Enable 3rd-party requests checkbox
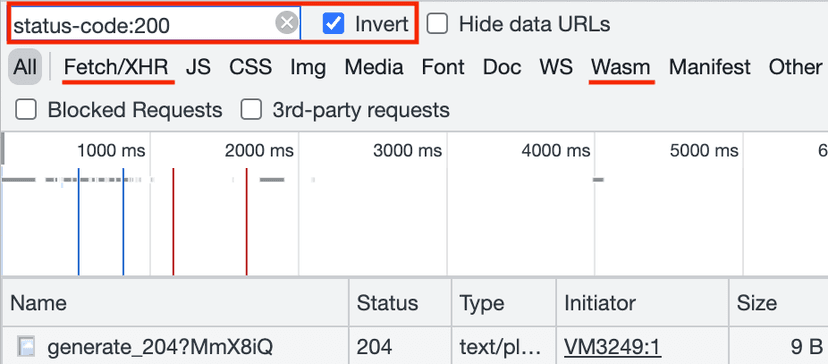828x364 pixels. pyautogui.click(x=251, y=110)
